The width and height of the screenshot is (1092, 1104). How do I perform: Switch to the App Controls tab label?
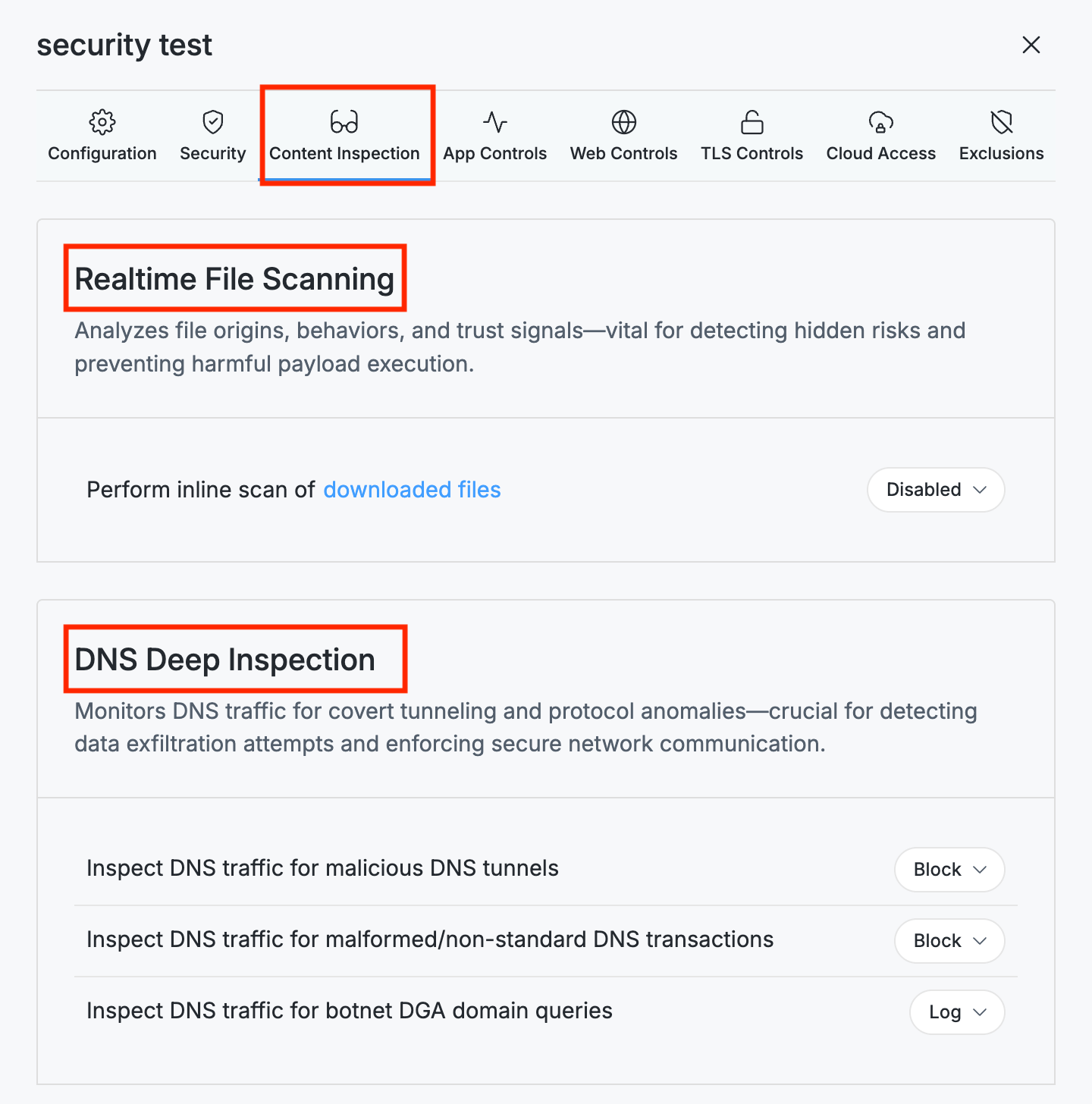[x=495, y=154]
